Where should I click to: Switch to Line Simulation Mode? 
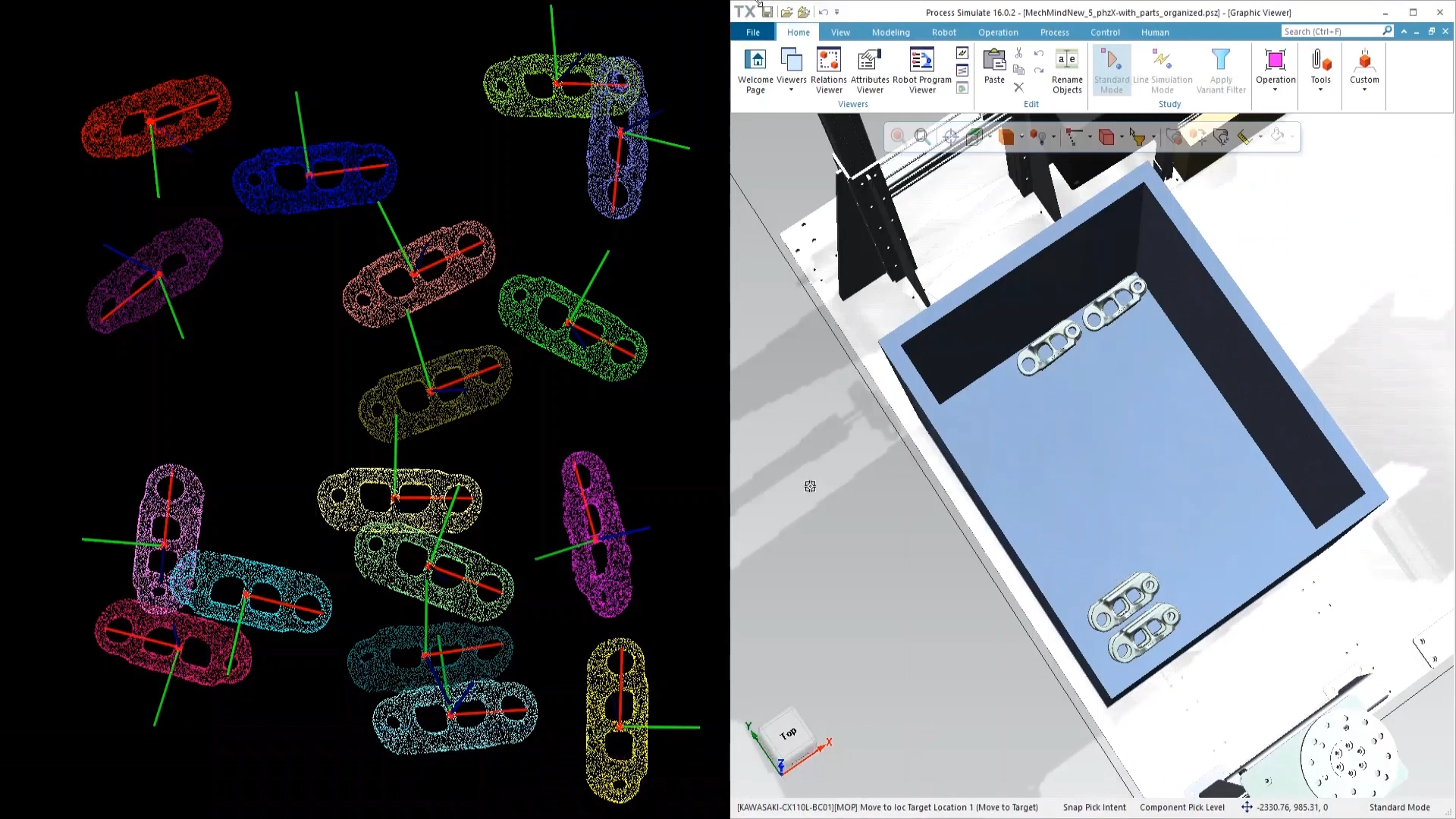click(1162, 70)
